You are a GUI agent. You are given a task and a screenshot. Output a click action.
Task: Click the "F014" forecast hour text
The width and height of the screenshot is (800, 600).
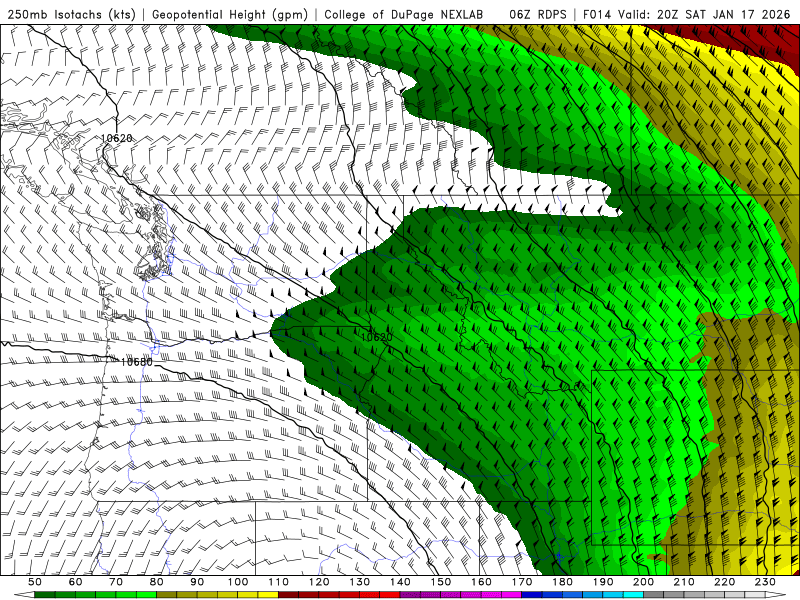(x=597, y=14)
